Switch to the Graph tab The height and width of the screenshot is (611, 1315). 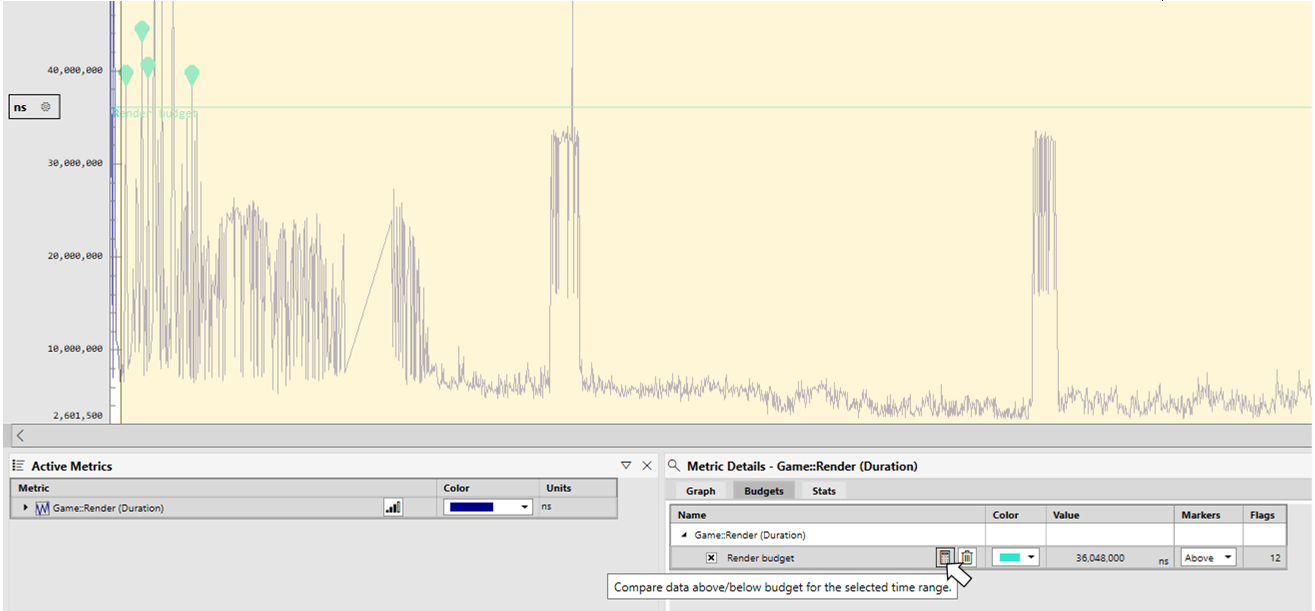point(700,491)
